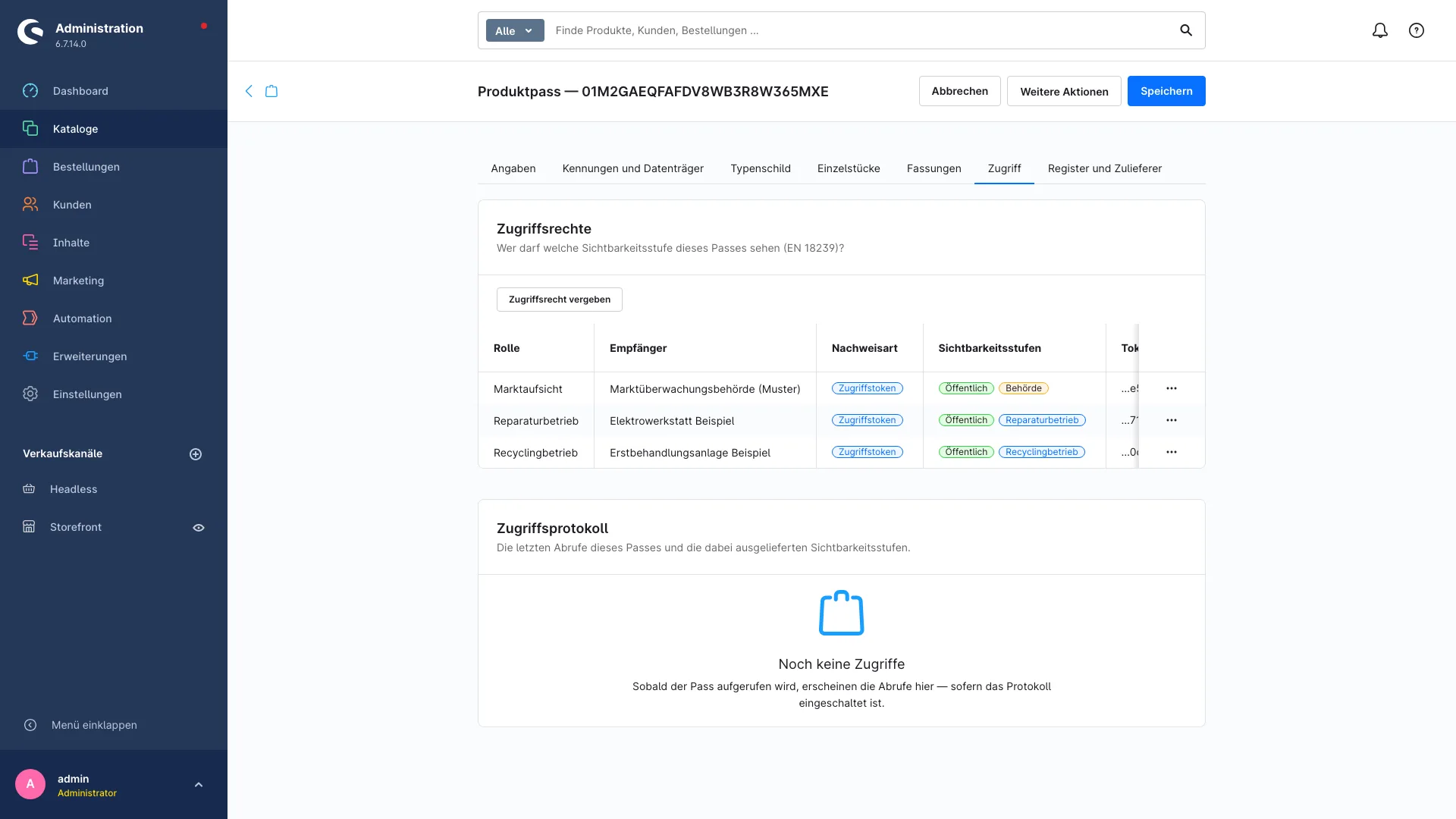1456x819 pixels.
Task: Open the Dashboard icon in sidebar
Action: coord(30,91)
